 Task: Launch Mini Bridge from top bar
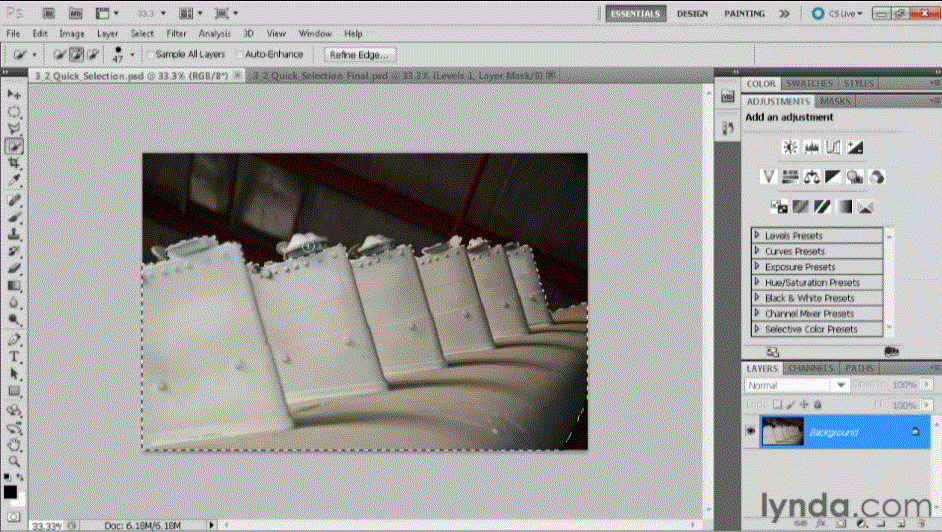[75, 13]
